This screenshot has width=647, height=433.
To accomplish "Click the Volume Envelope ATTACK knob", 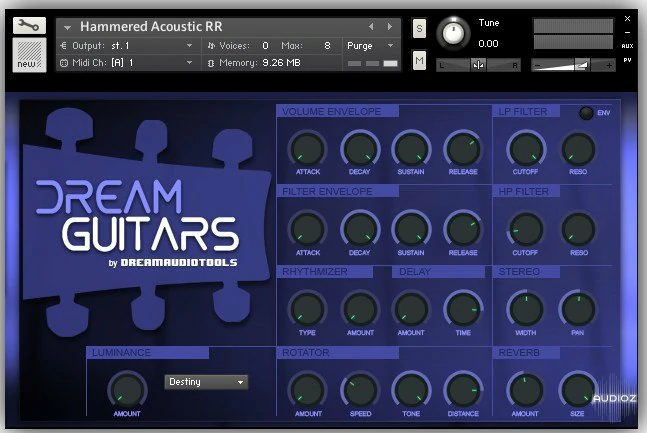I will (307, 149).
